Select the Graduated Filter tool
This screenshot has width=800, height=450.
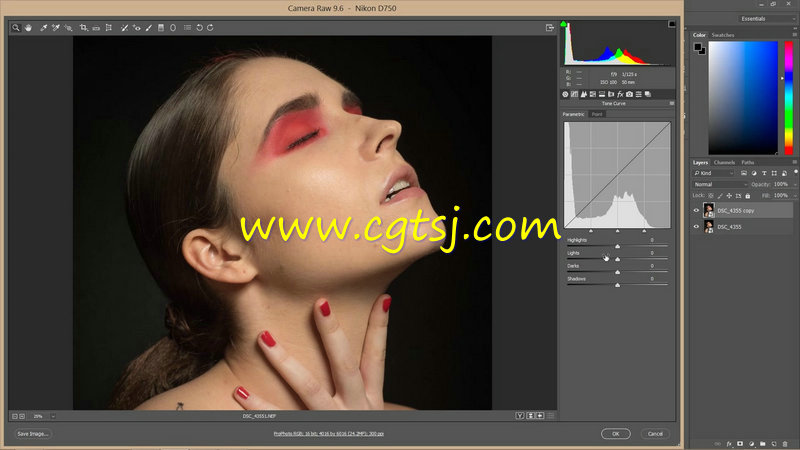click(x=161, y=28)
